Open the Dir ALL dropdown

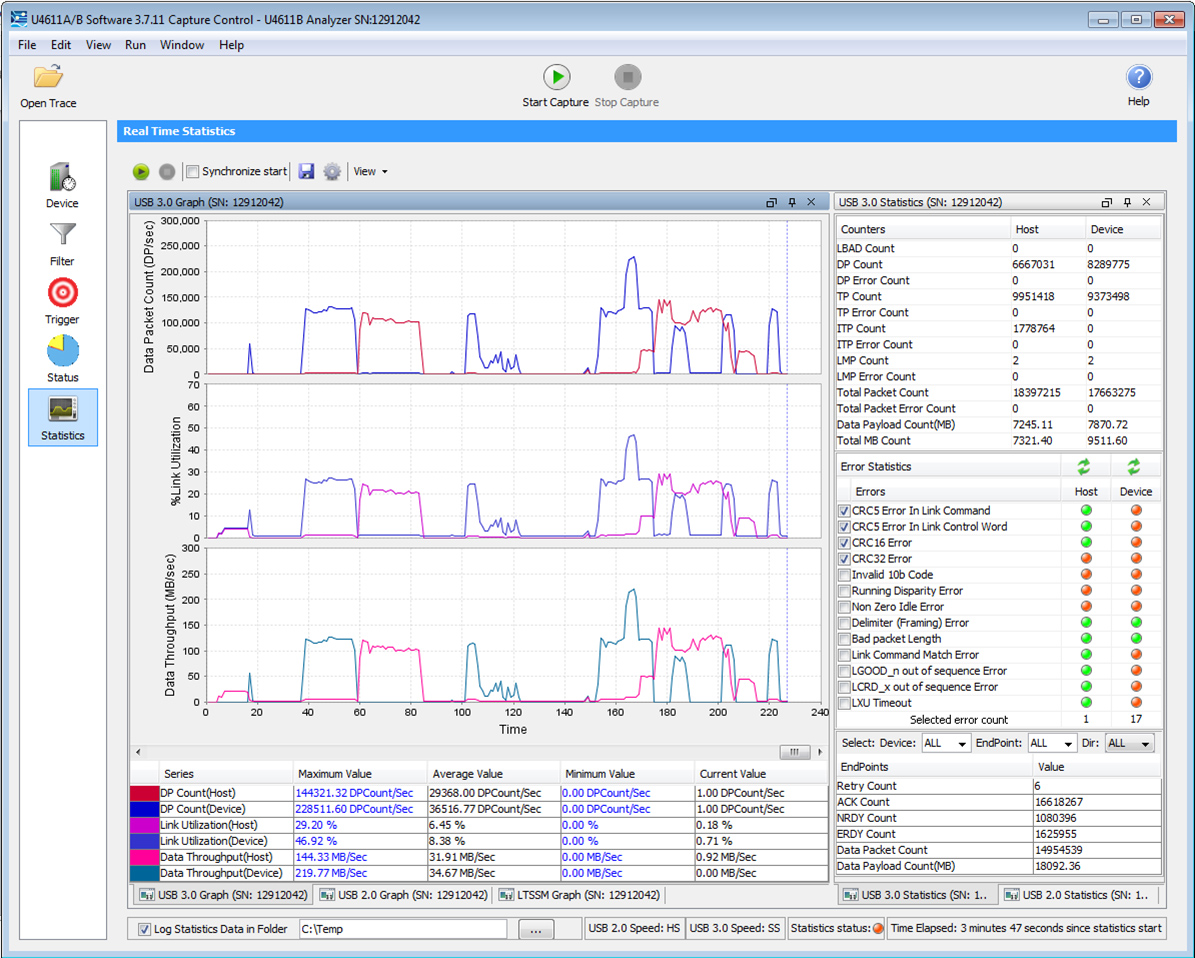click(x=1130, y=744)
